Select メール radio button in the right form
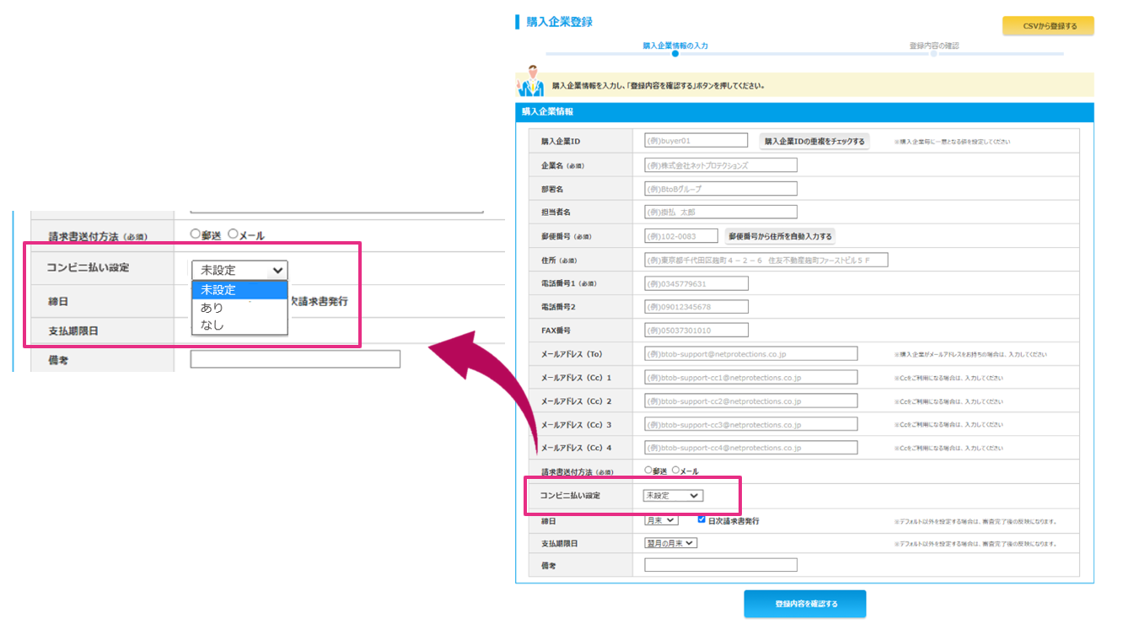Screen dimensions: 1123x624 click(x=675, y=470)
